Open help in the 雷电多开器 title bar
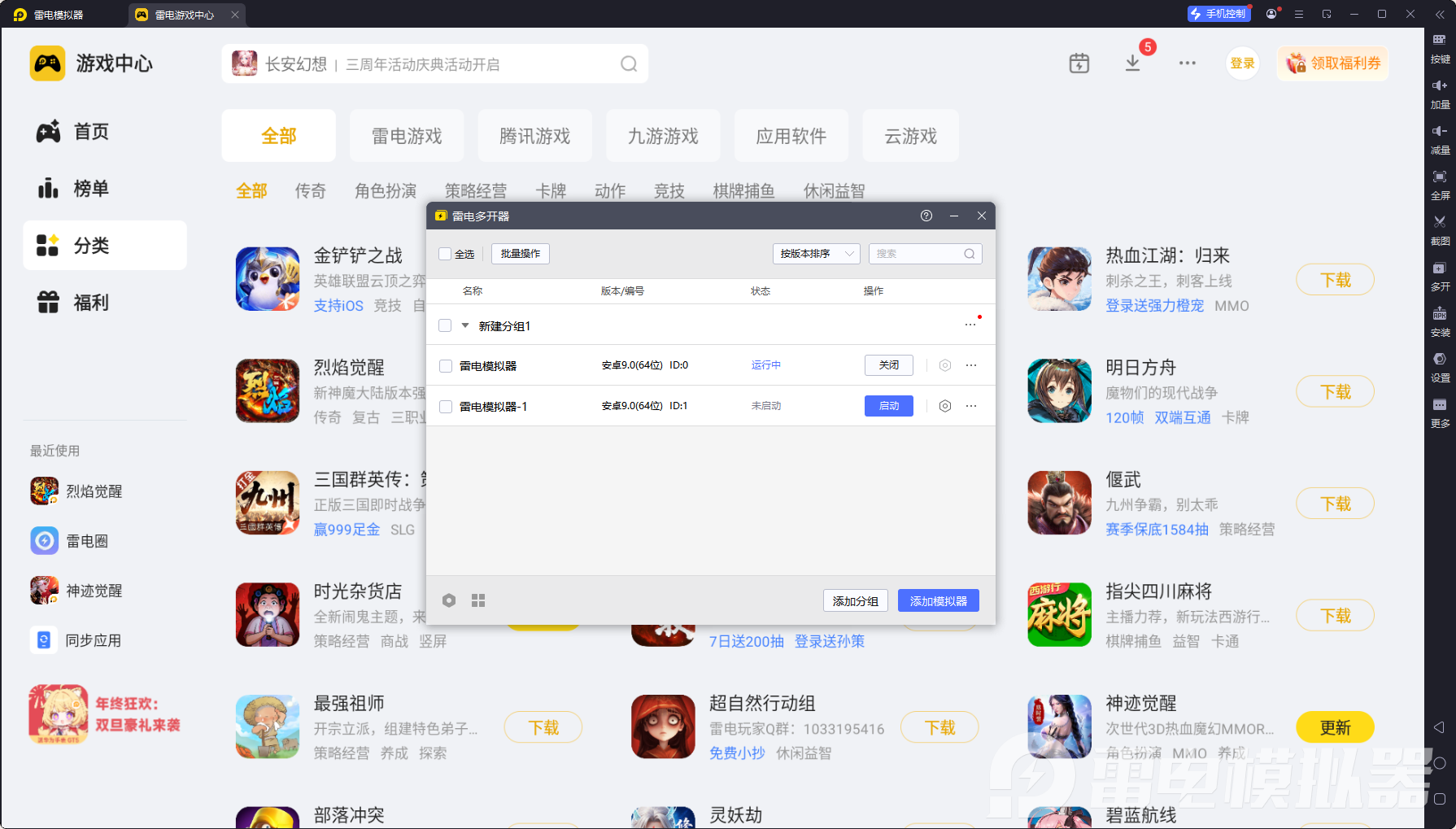Image resolution: width=1456 pixels, height=829 pixels. tap(926, 216)
